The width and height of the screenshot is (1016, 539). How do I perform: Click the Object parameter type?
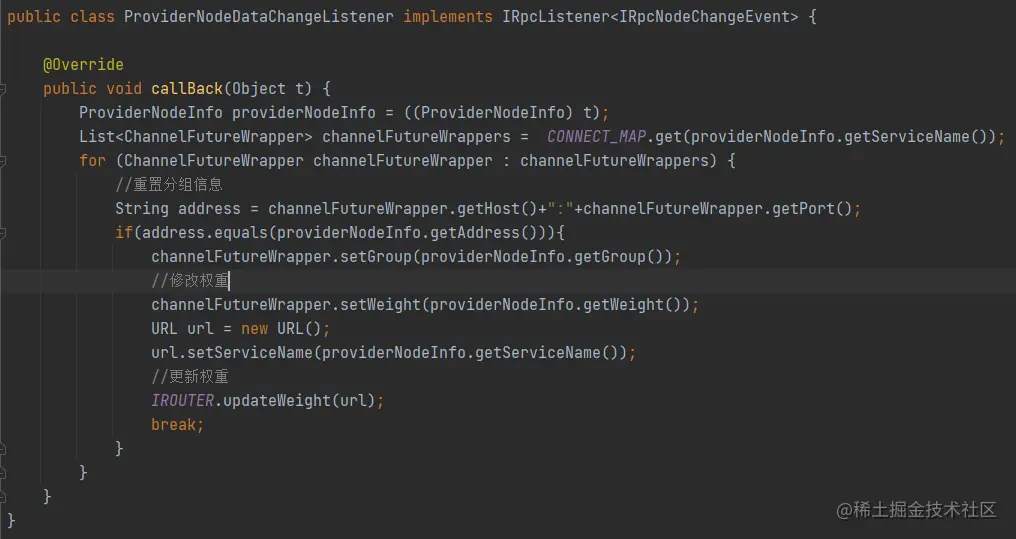(x=259, y=88)
